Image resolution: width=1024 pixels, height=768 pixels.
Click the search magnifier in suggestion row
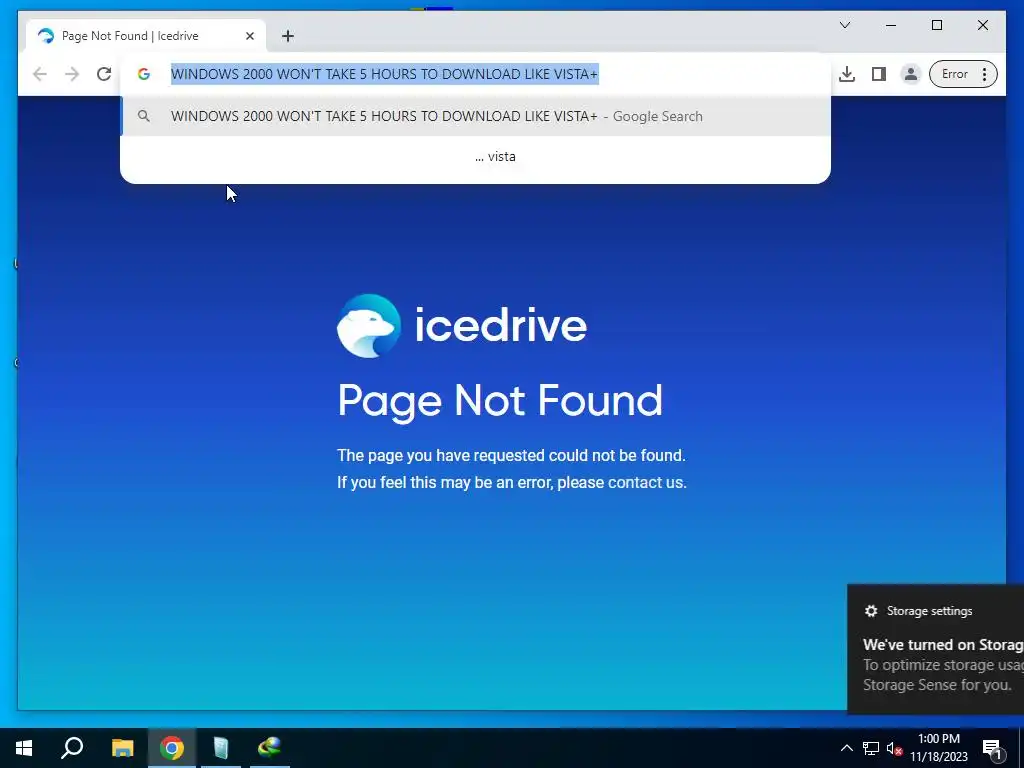(x=144, y=116)
